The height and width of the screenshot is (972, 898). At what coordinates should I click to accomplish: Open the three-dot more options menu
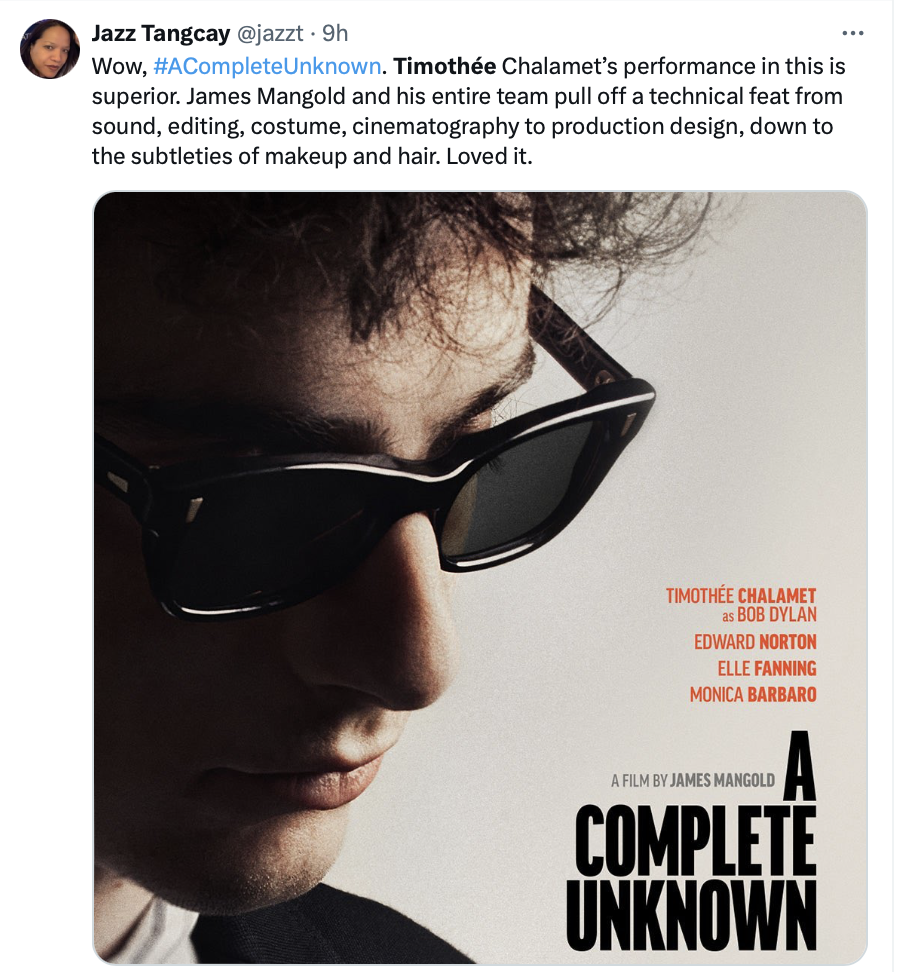852,33
